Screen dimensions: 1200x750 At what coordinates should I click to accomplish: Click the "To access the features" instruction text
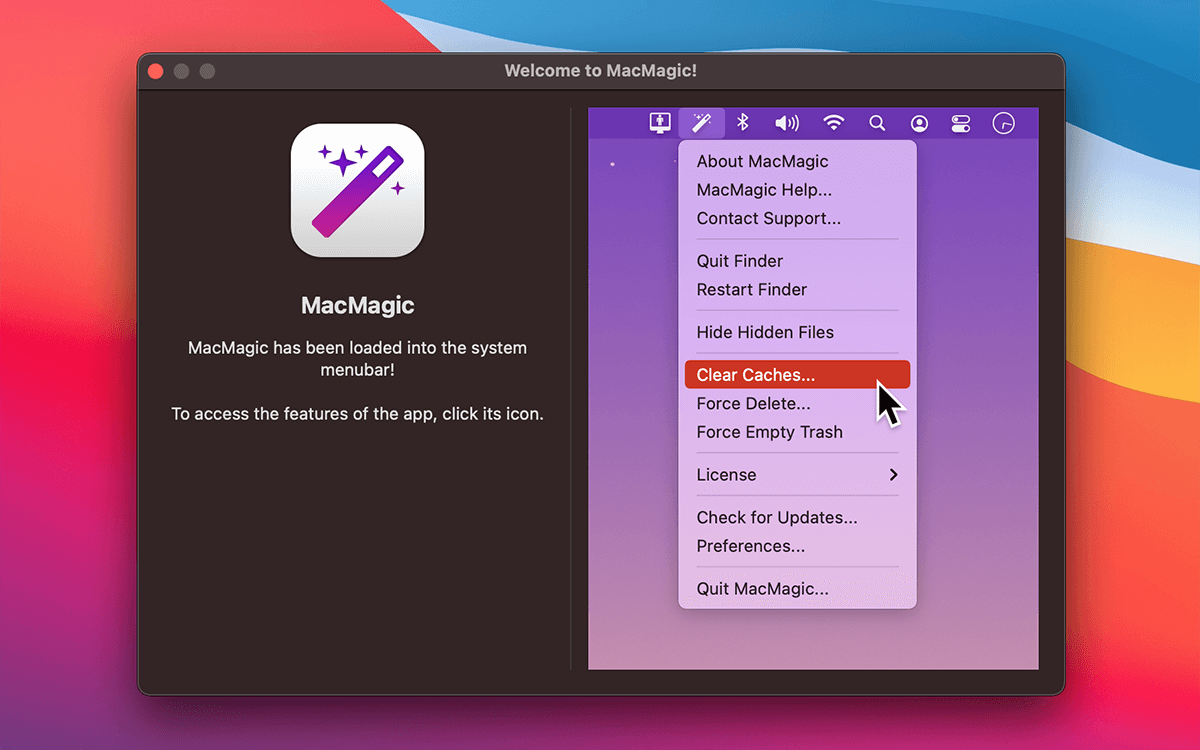358,413
